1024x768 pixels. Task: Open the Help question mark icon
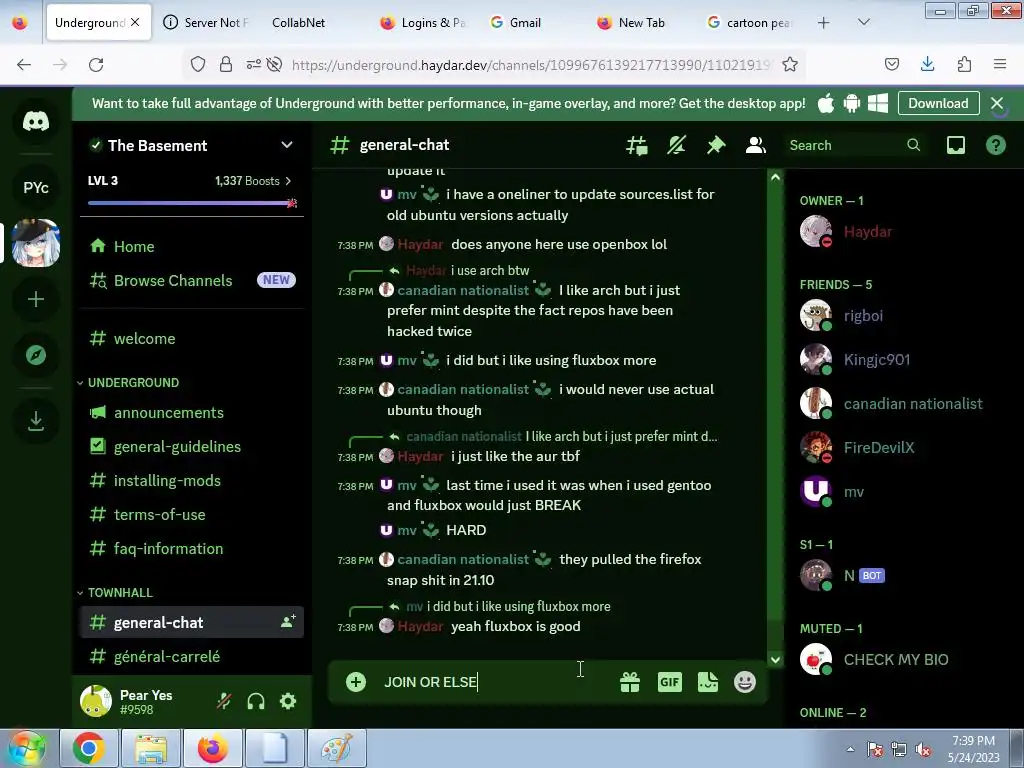point(996,145)
